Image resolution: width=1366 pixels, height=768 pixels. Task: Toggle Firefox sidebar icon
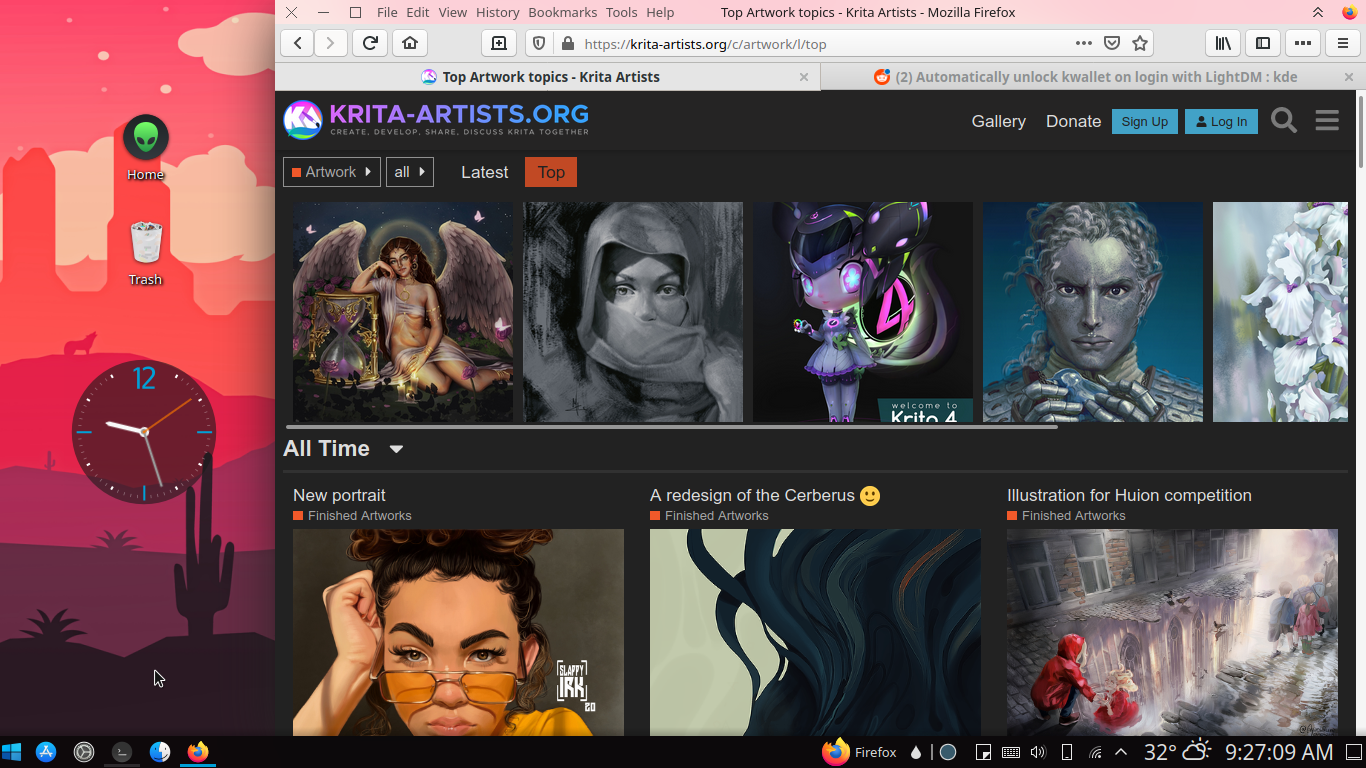point(1263,43)
